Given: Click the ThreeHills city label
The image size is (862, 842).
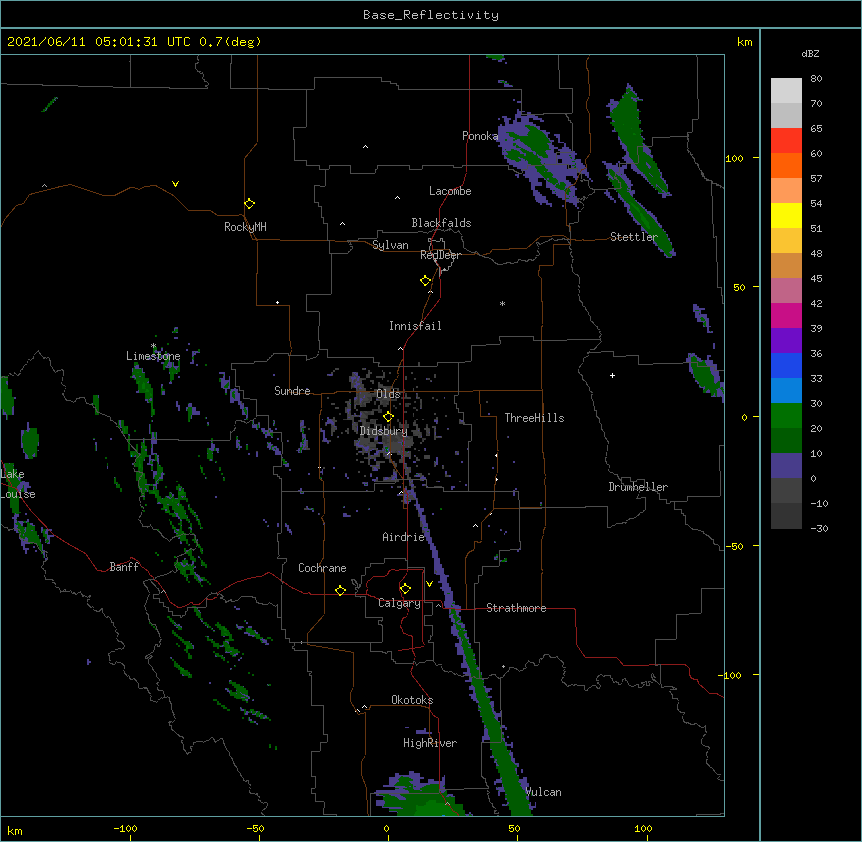Looking at the screenshot, I should 534,418.
